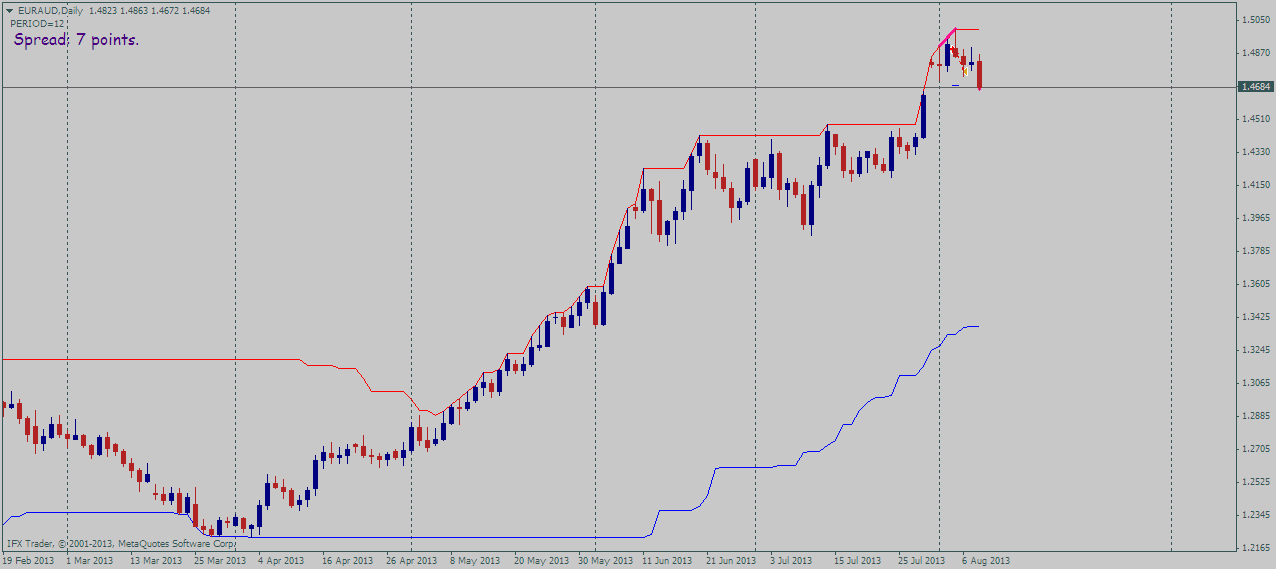The height and width of the screenshot is (569, 1276).
Task: Click the 6 Aug 2013 date label
Action: point(986,561)
